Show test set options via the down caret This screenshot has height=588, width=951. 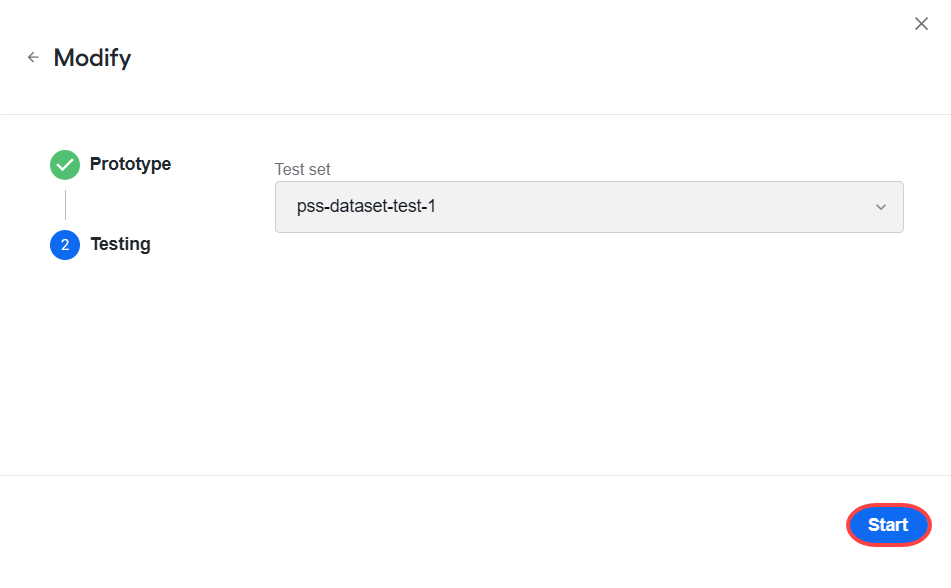point(881,207)
